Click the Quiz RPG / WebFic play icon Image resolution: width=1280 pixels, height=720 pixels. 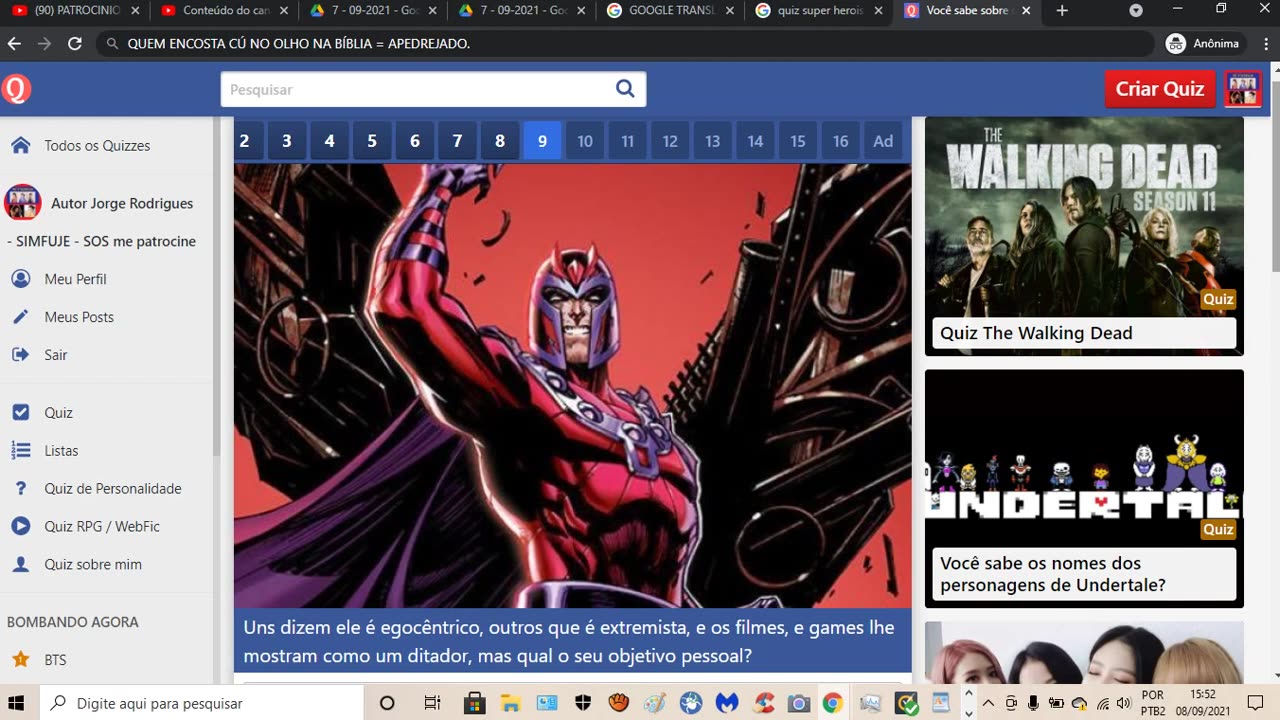pos(20,527)
